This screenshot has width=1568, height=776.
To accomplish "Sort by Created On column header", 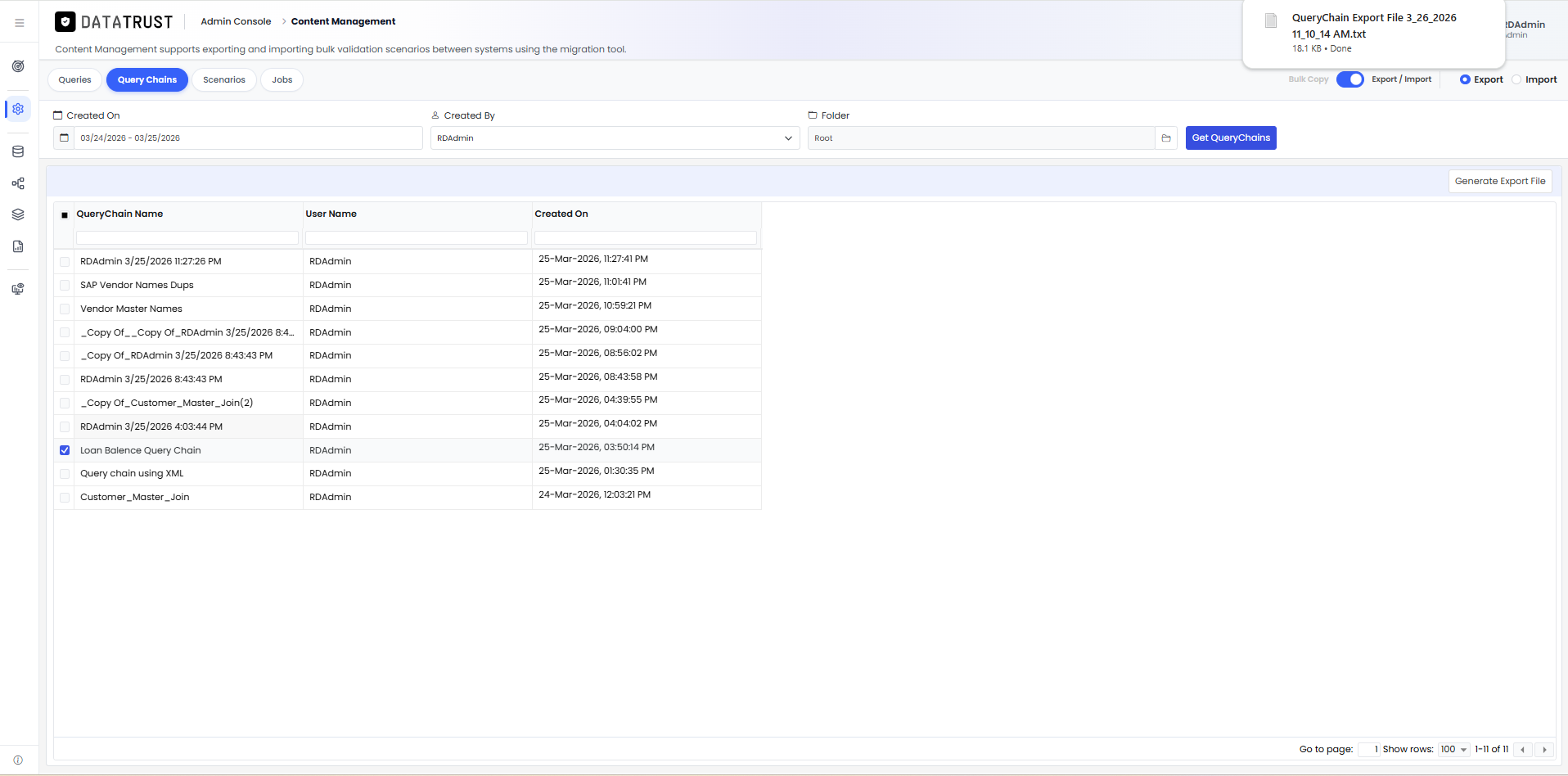I will [561, 214].
